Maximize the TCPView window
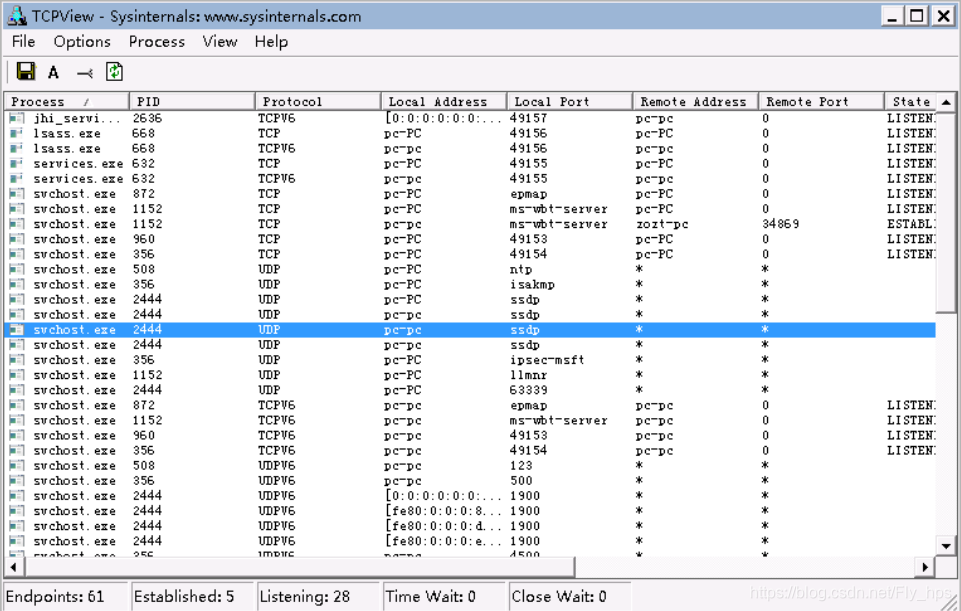Image resolution: width=961 pixels, height=611 pixels. pos(917,16)
